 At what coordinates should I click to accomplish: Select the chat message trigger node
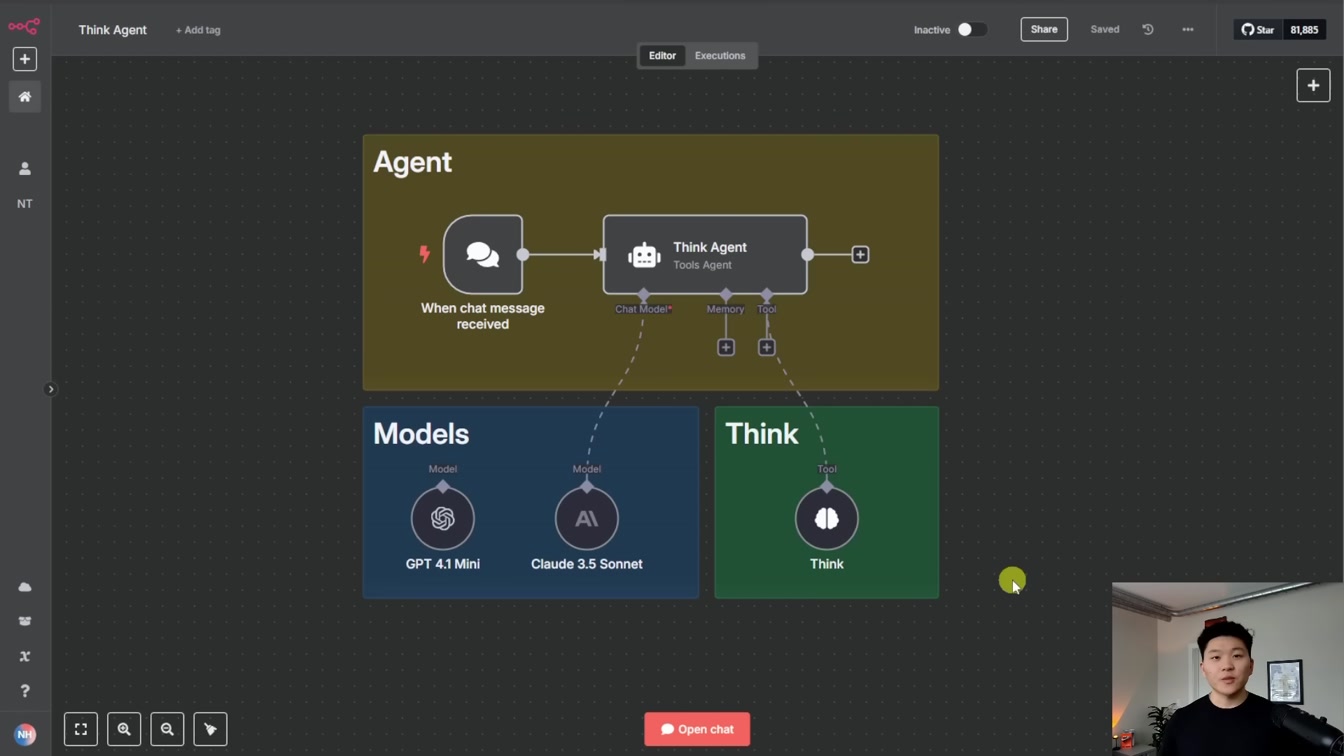click(483, 255)
